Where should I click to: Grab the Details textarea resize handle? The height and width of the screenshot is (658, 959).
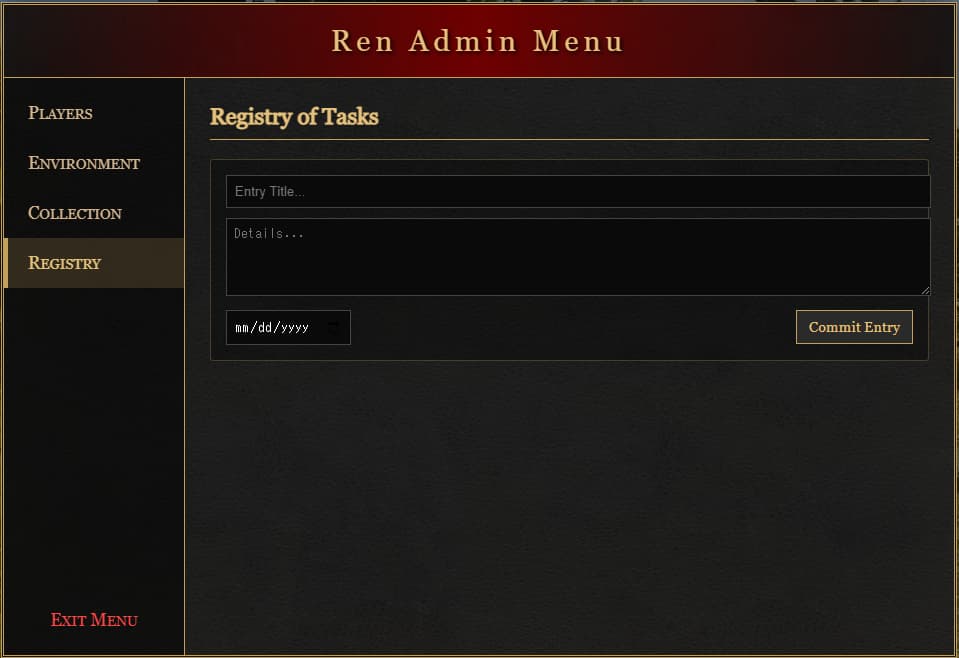(925, 290)
